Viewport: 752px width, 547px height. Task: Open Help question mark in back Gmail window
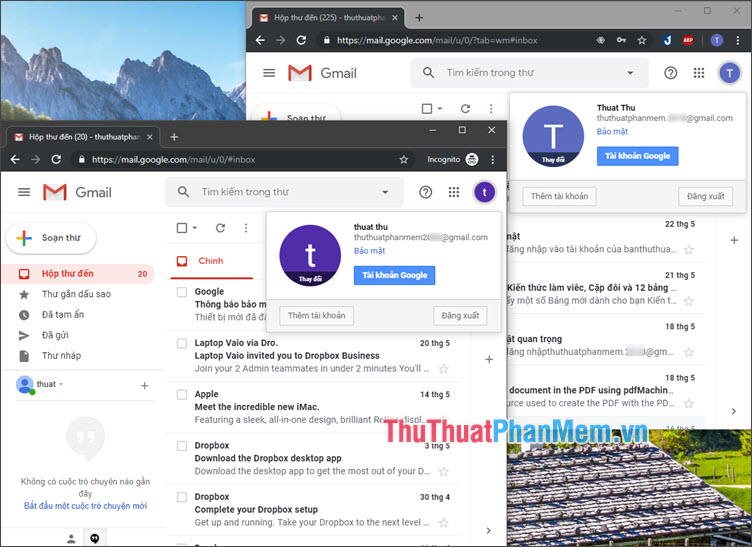coord(670,73)
